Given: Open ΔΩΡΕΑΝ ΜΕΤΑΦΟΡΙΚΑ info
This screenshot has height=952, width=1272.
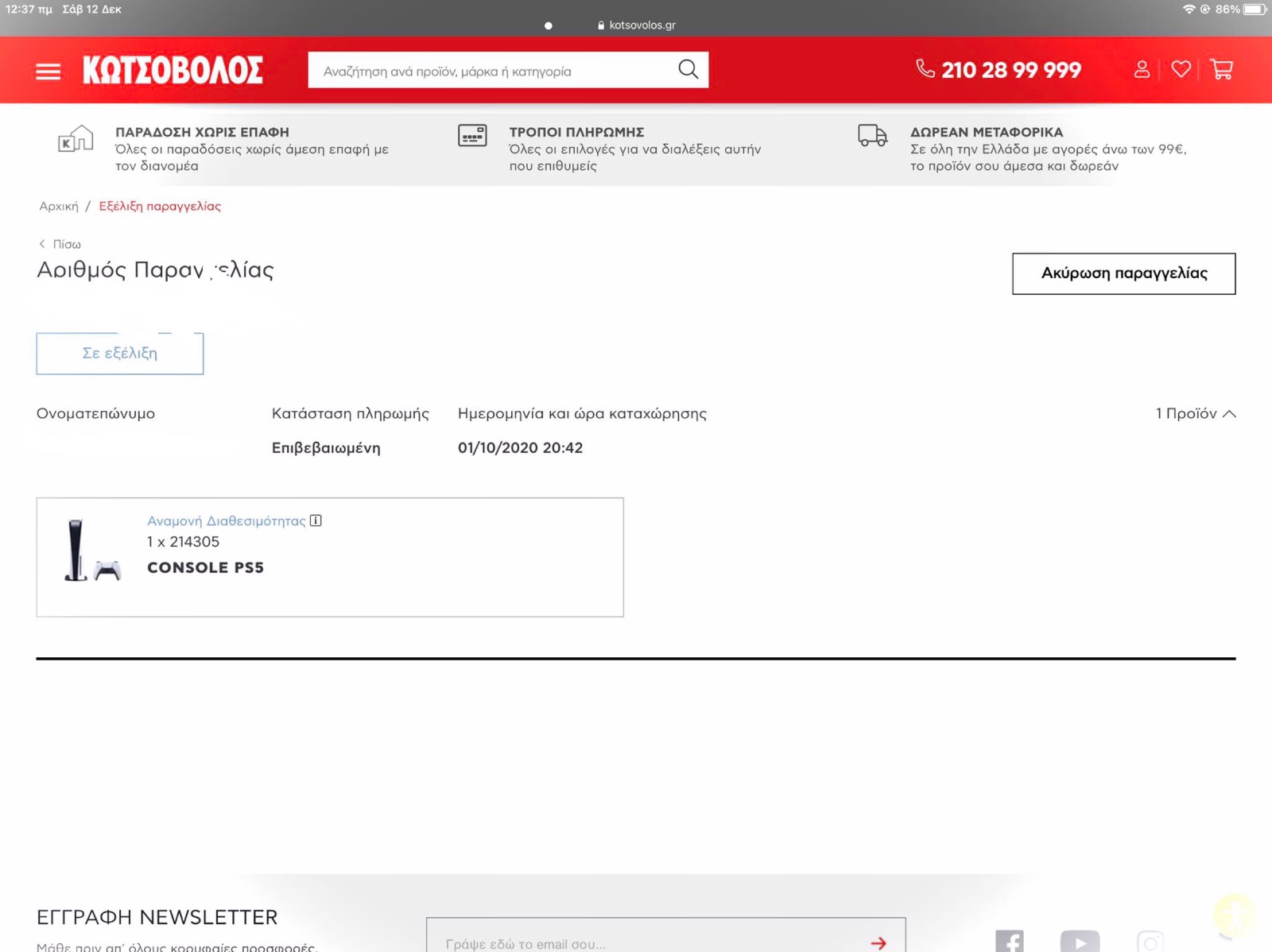Looking at the screenshot, I should tap(986, 132).
